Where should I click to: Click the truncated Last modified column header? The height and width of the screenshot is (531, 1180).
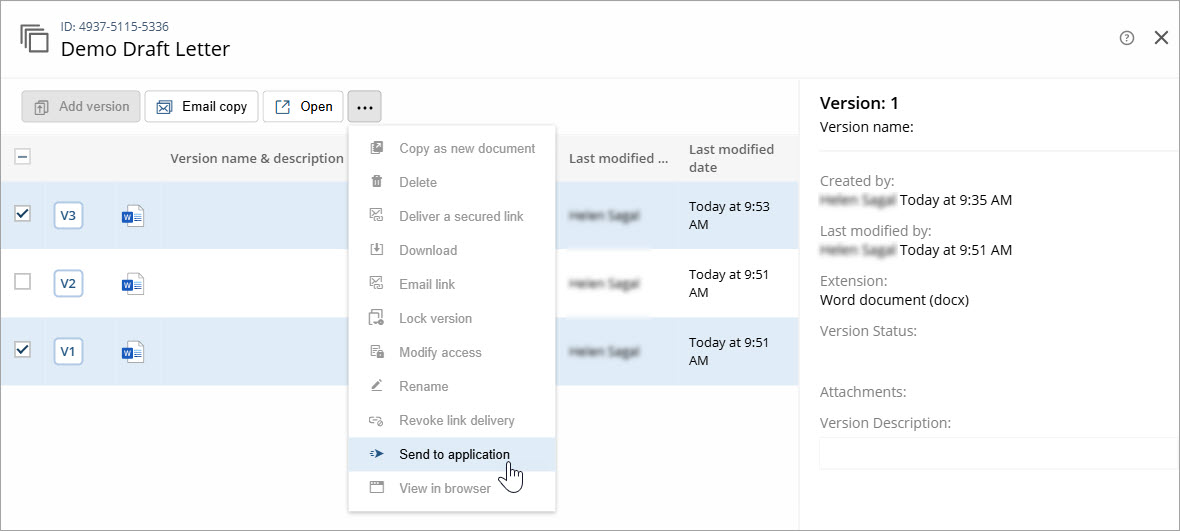tap(618, 158)
